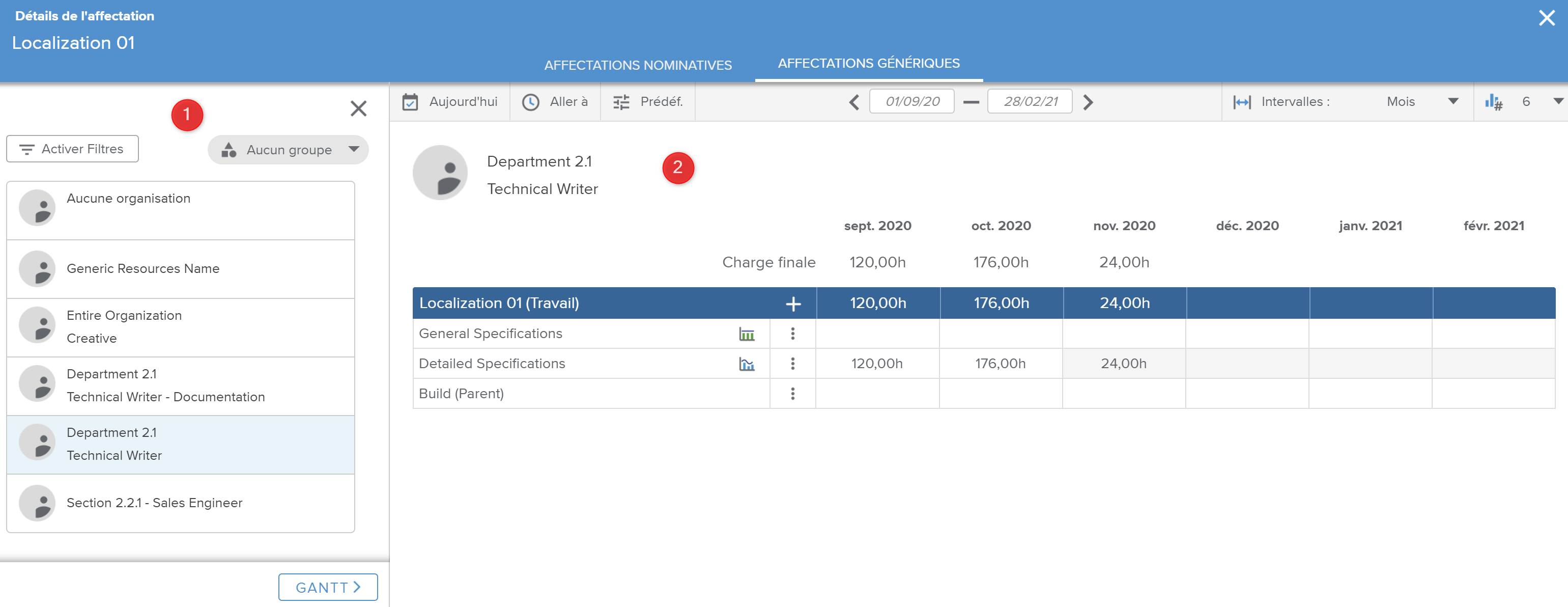
Task: Click chart icon on General Specifications row
Action: [746, 334]
